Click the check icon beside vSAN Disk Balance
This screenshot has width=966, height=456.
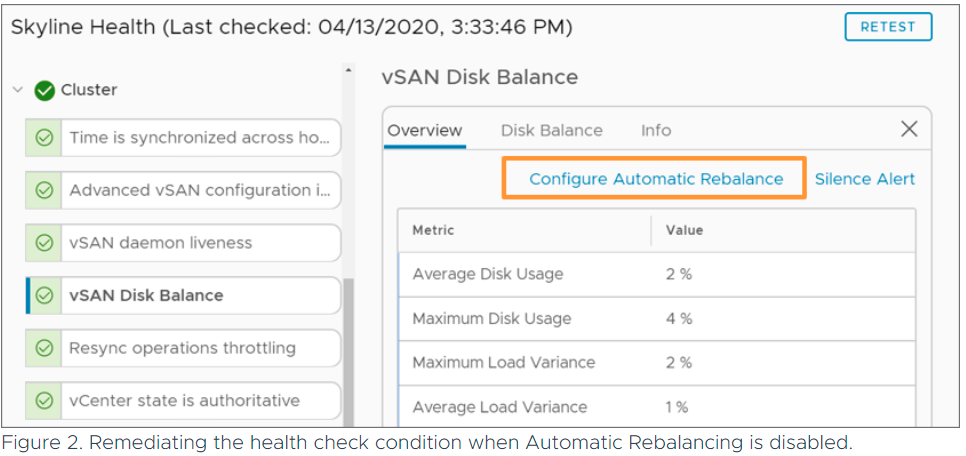(x=44, y=296)
